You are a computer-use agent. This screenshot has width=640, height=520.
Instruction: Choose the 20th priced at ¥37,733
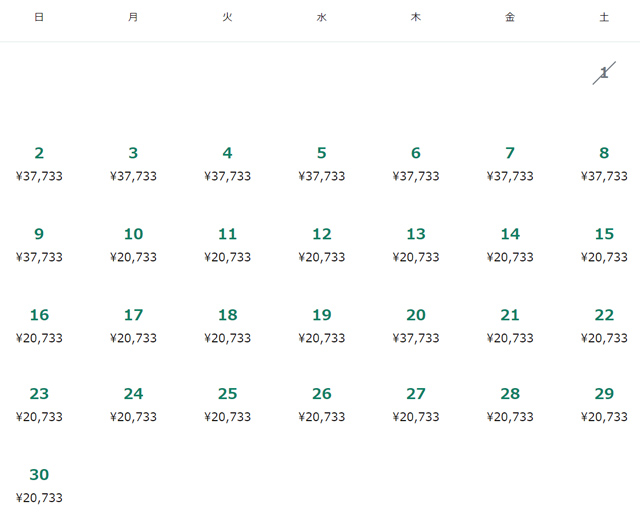point(416,325)
